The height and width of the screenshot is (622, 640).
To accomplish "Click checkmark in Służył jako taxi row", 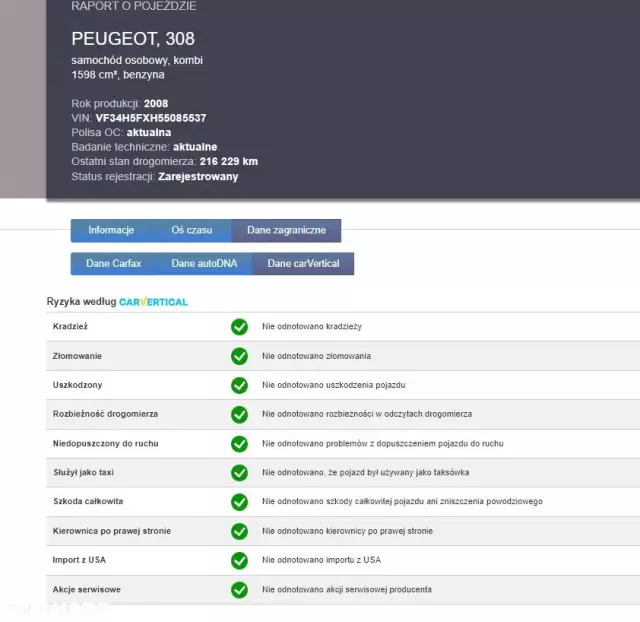I will [x=239, y=472].
